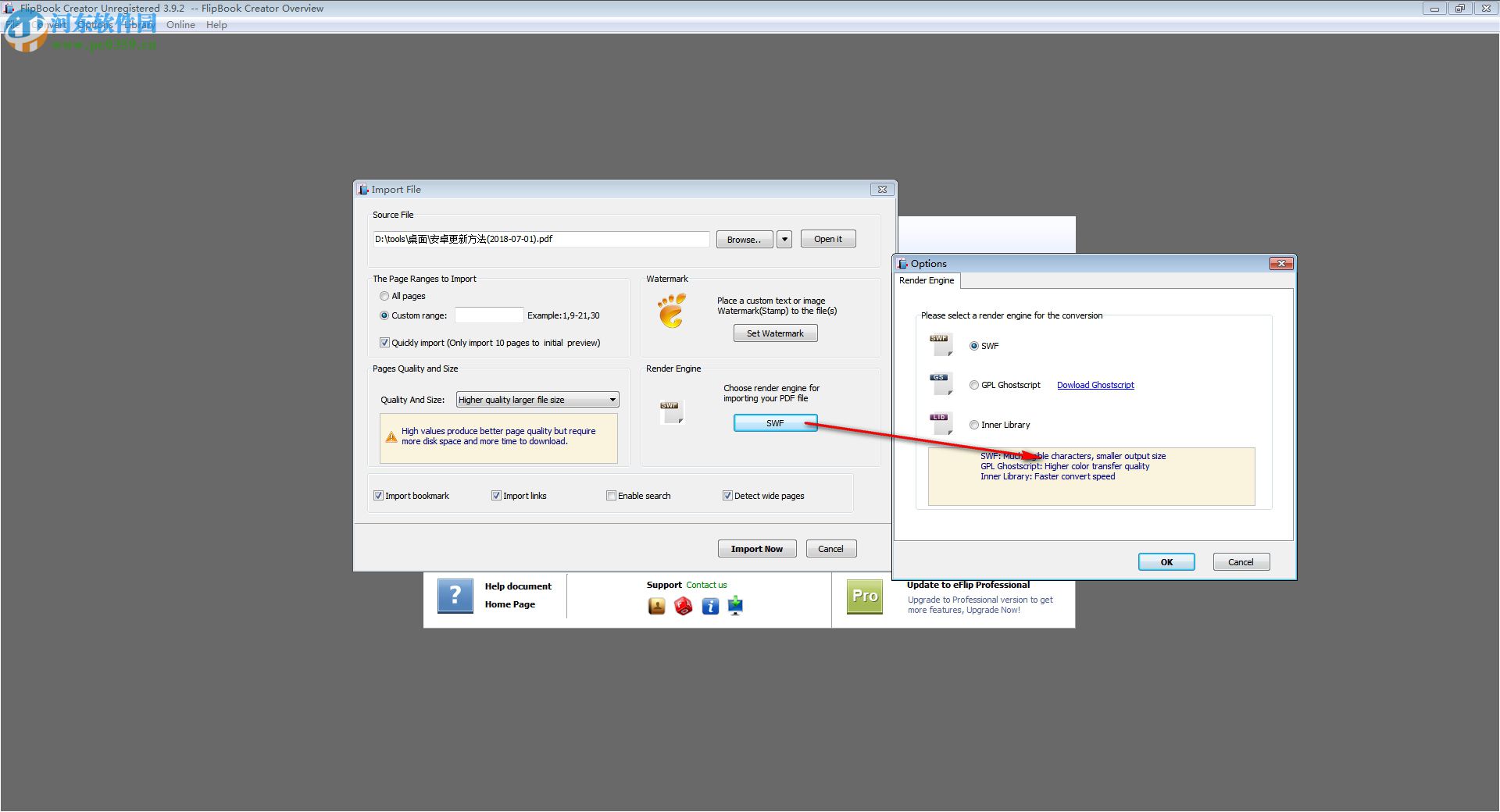Close the Import File dialog
The image size is (1500, 812).
point(882,190)
